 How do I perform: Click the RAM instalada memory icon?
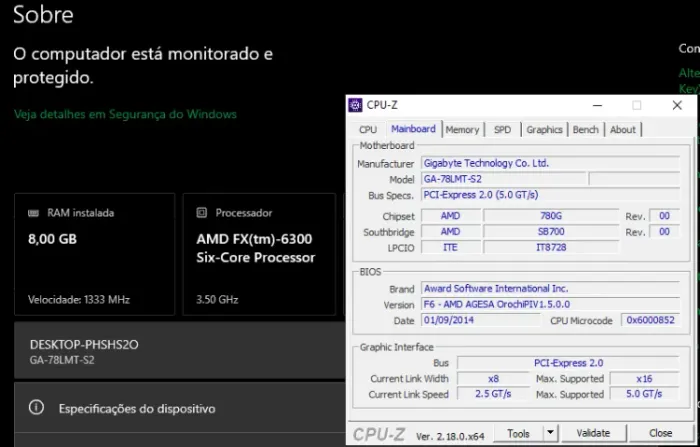click(x=33, y=213)
